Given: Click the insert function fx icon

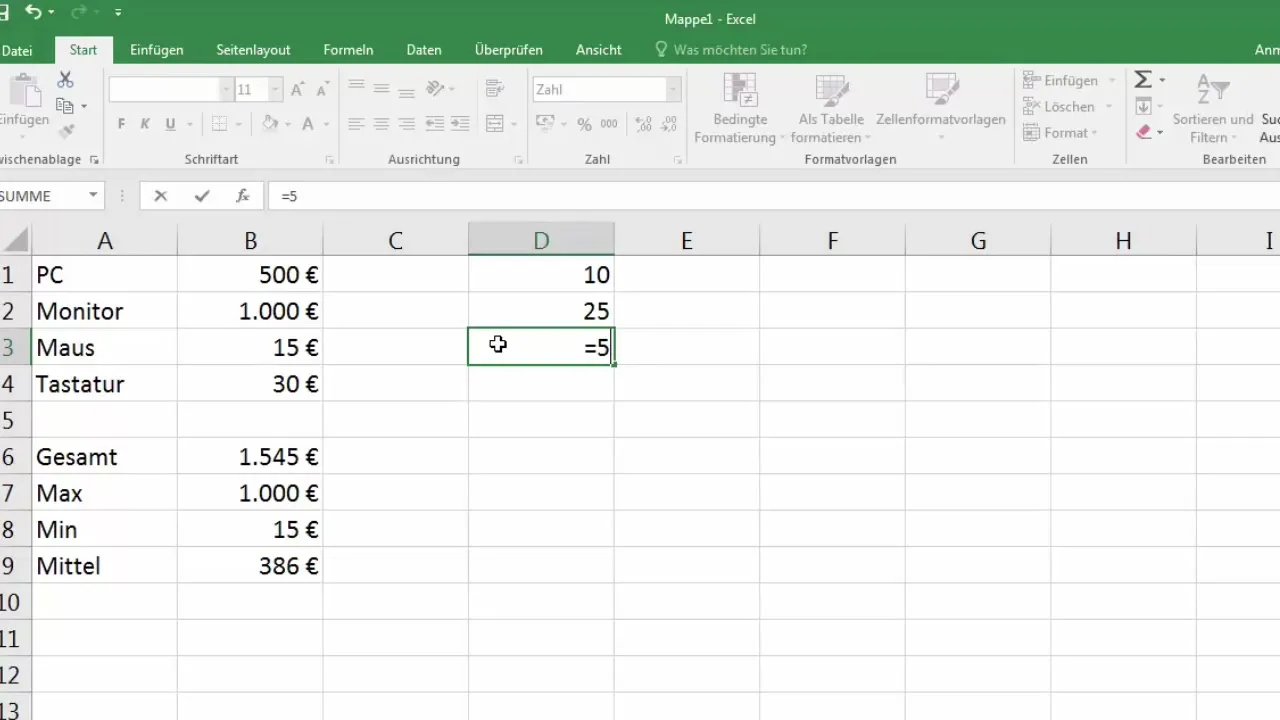Looking at the screenshot, I should (x=243, y=196).
